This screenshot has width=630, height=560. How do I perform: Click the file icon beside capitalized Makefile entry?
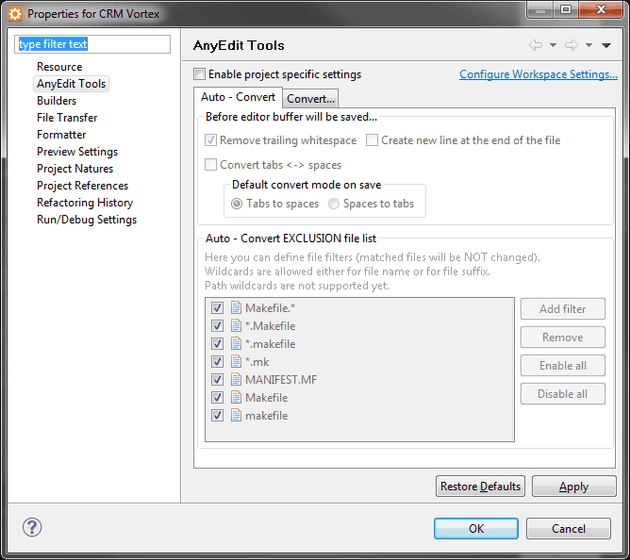236,397
